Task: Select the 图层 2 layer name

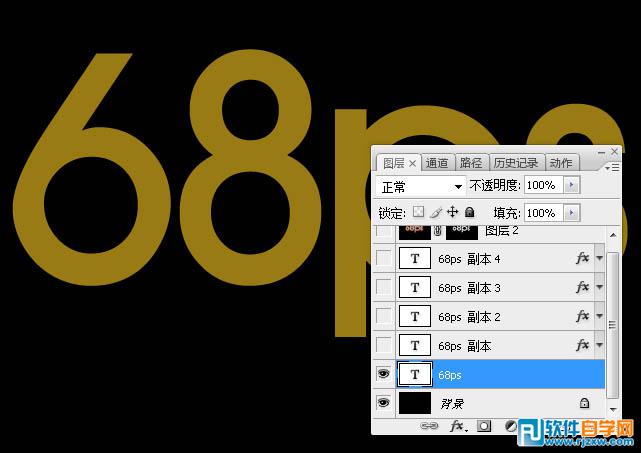Action: pyautogui.click(x=502, y=231)
